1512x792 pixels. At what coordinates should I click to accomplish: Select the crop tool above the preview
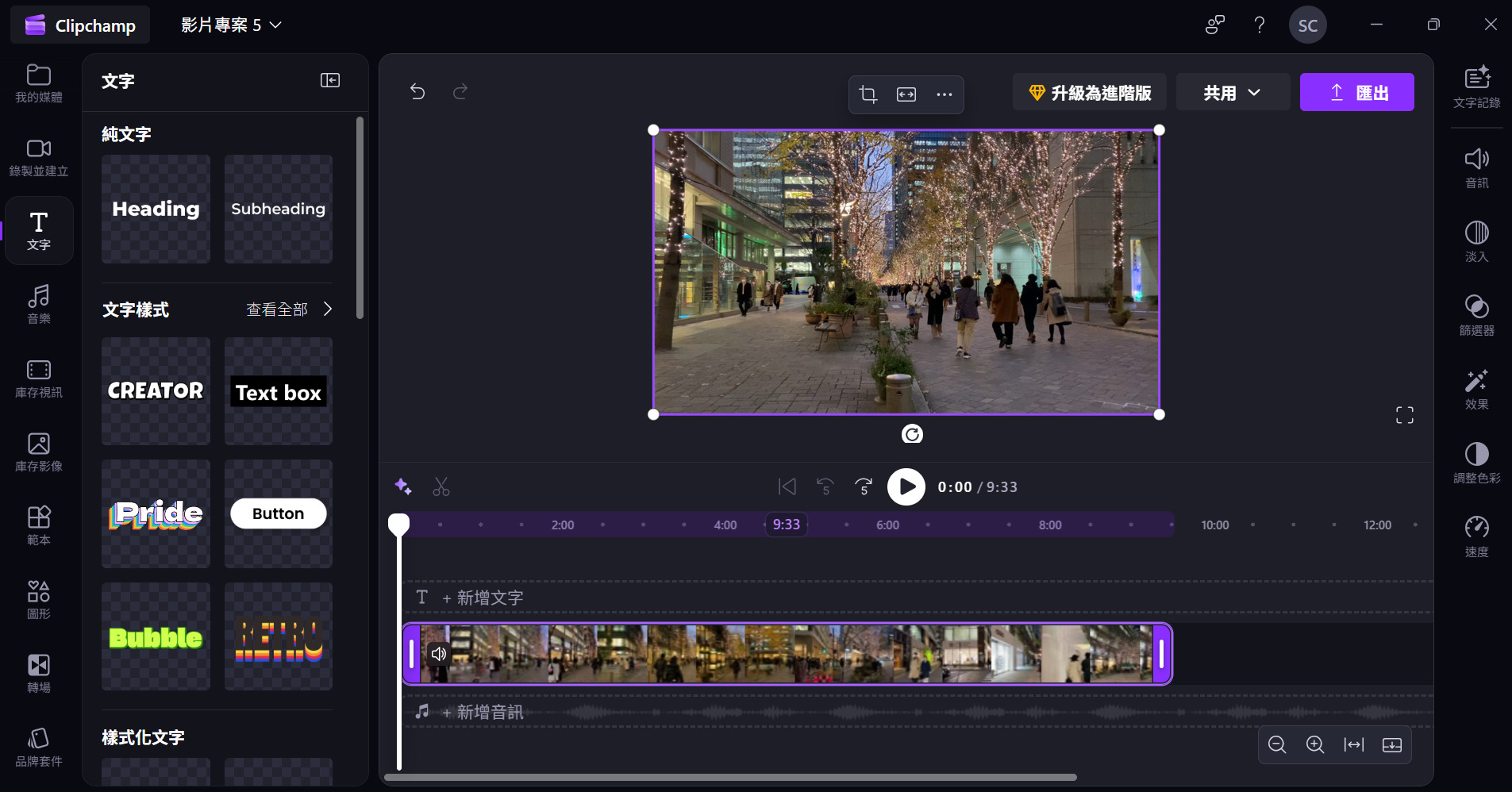867,94
